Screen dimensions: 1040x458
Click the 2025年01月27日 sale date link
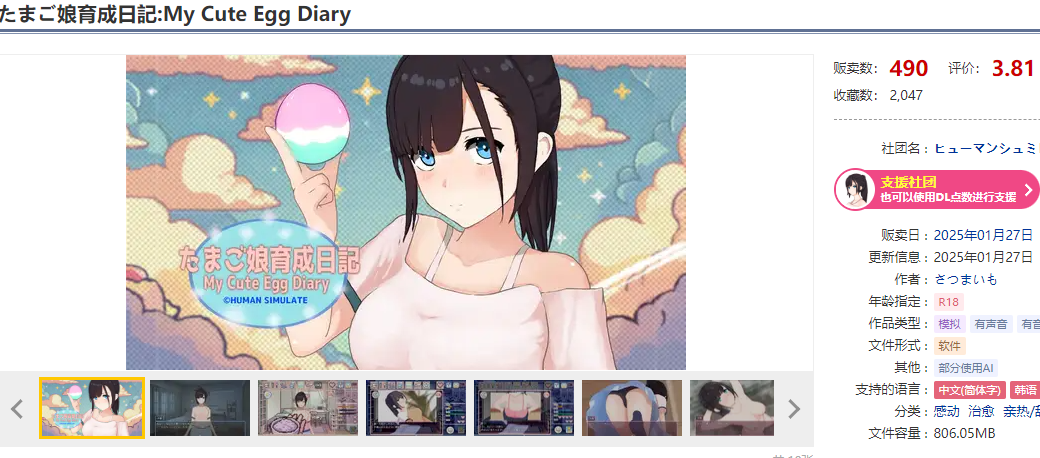pos(983,235)
